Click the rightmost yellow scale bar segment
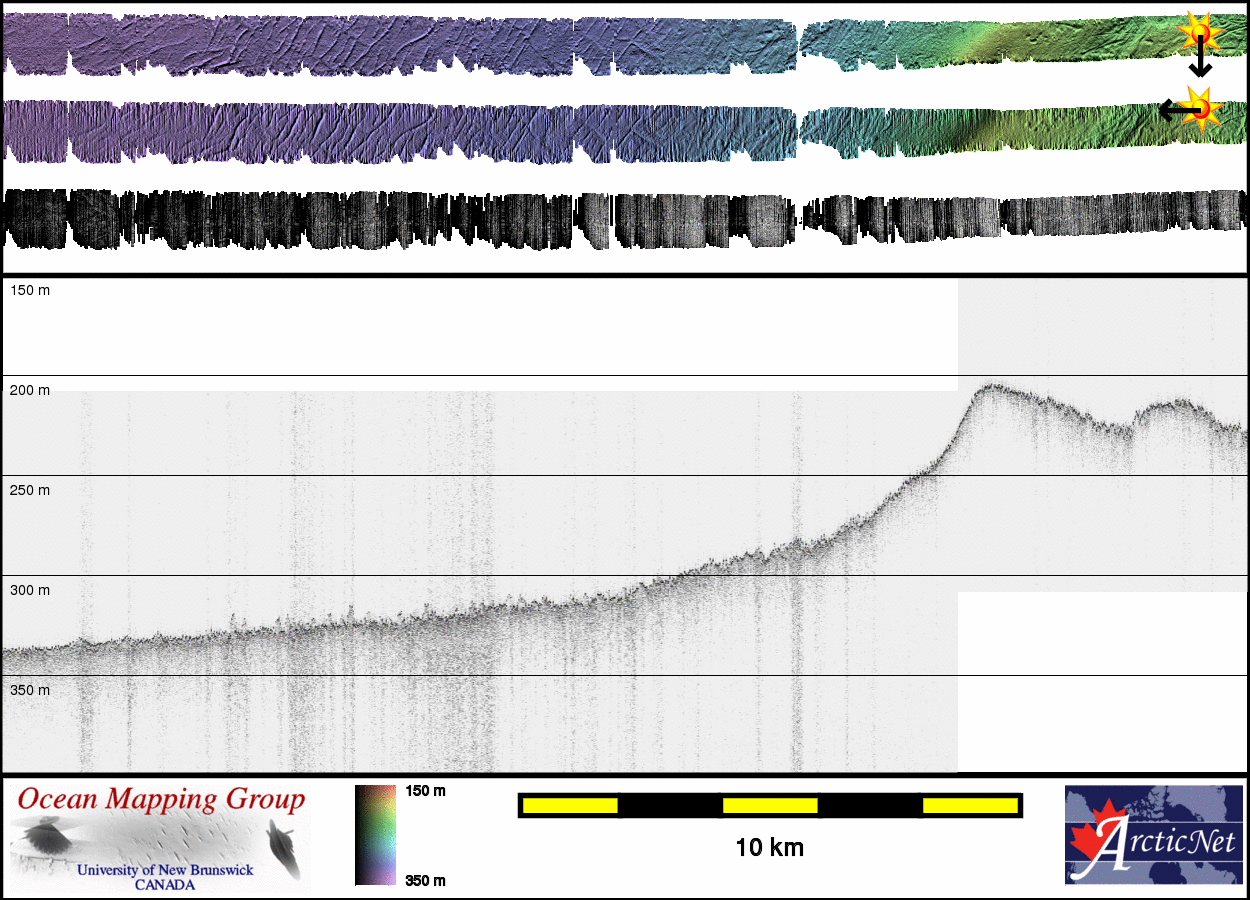 [x=969, y=805]
